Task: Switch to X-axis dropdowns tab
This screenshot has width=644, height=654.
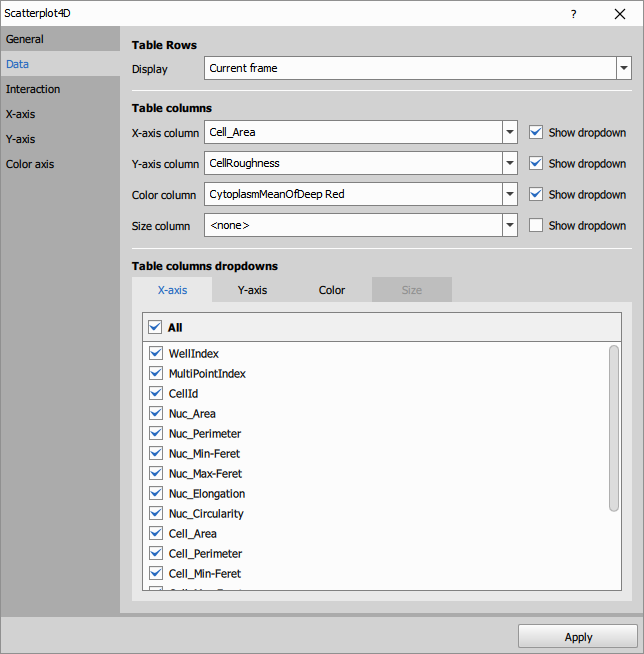Action: pos(172,290)
